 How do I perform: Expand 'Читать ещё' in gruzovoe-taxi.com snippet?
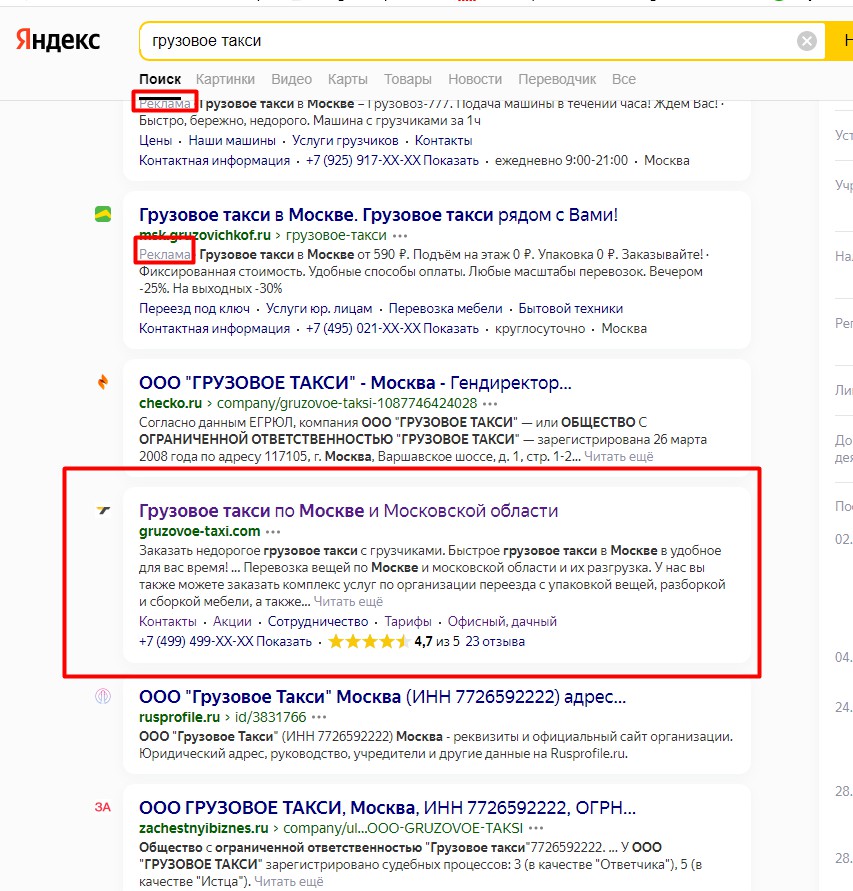(x=348, y=602)
